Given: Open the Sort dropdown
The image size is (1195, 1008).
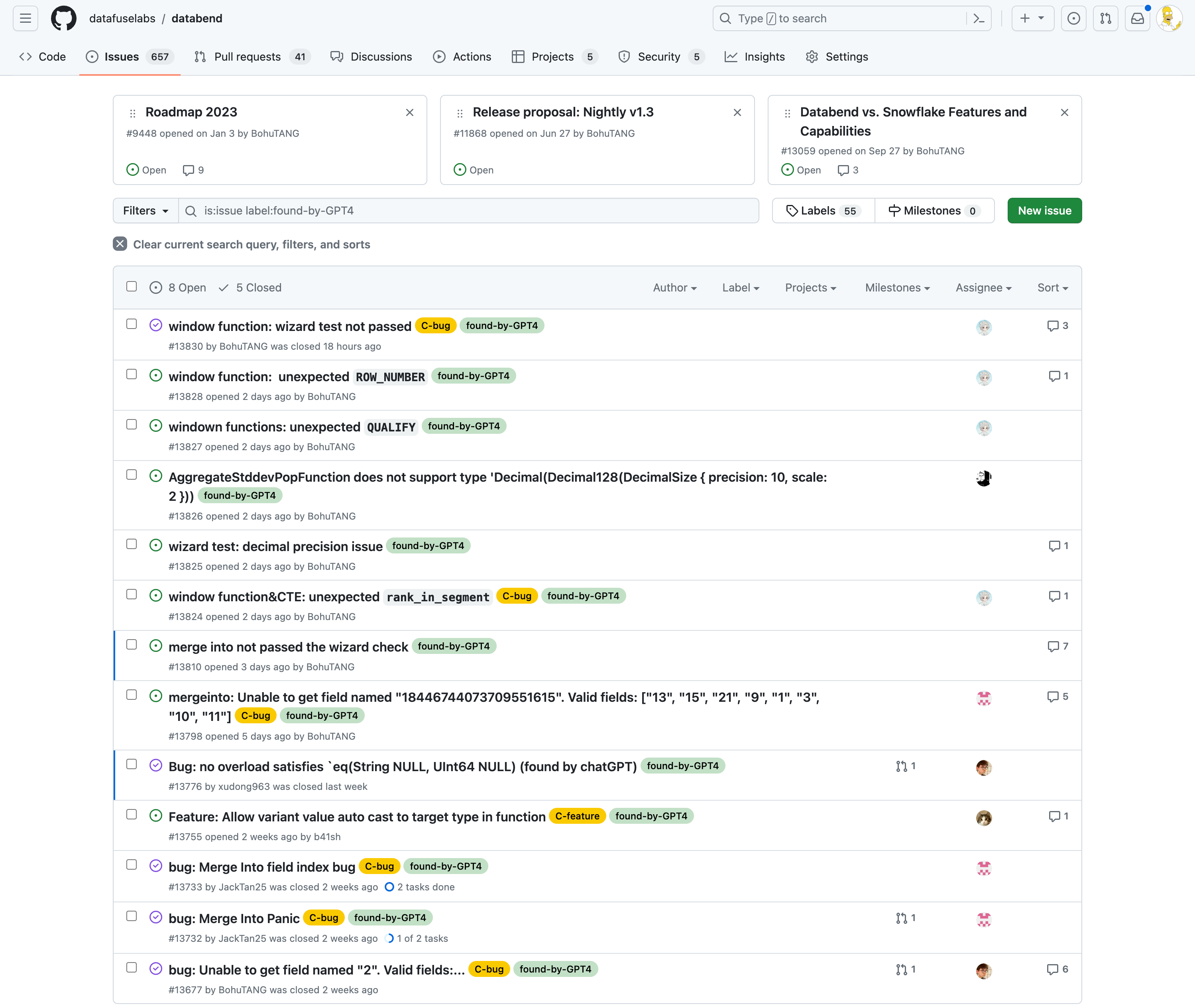Looking at the screenshot, I should [x=1053, y=288].
